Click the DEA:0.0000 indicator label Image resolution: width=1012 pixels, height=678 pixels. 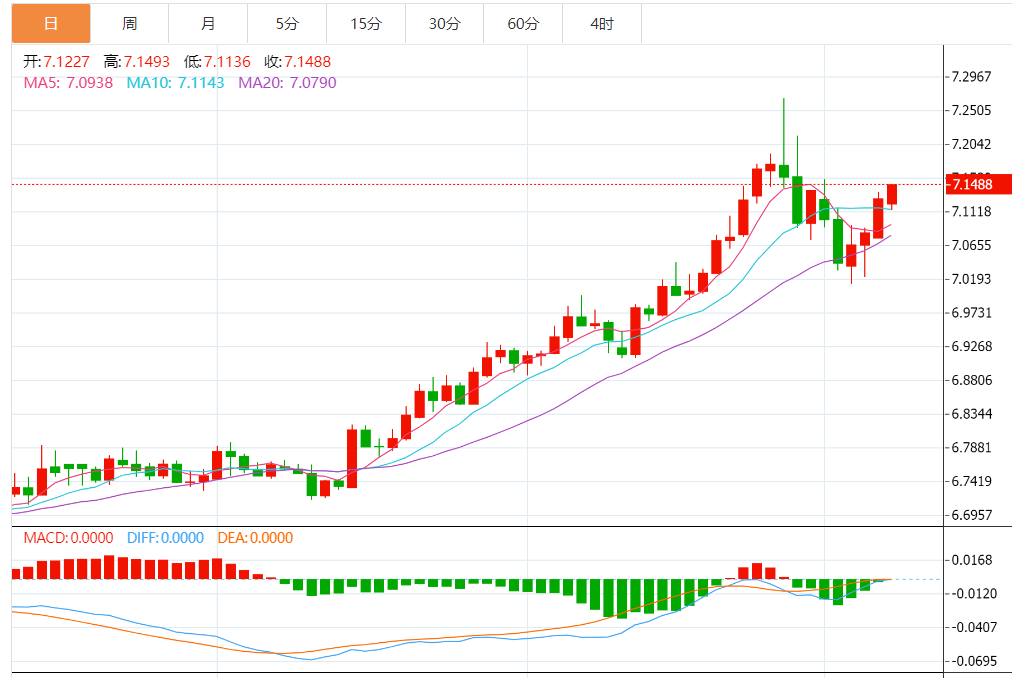[255, 538]
